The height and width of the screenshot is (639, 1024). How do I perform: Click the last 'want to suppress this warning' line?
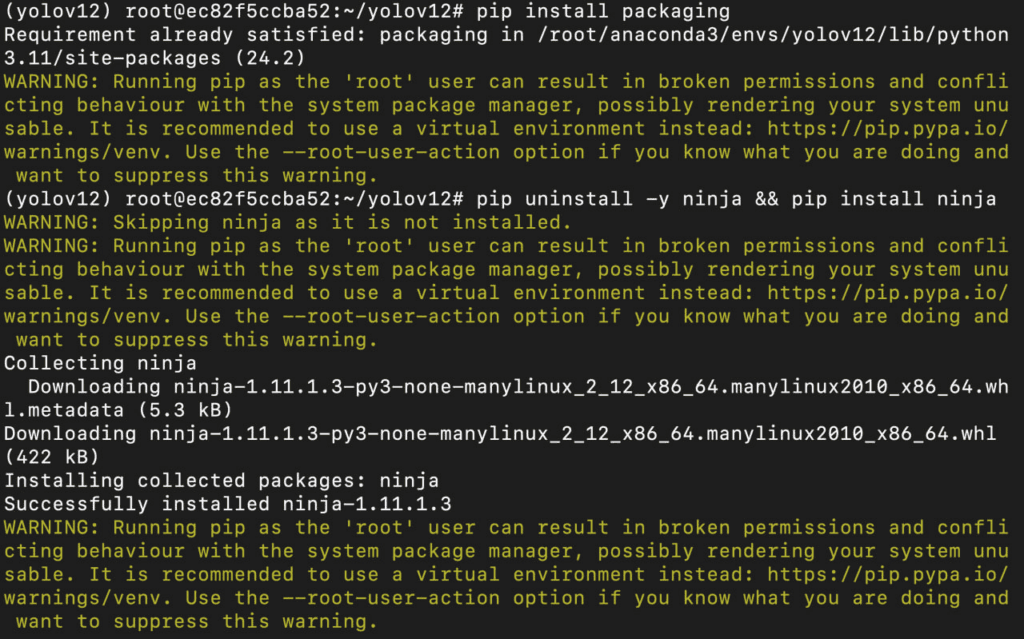197,621
